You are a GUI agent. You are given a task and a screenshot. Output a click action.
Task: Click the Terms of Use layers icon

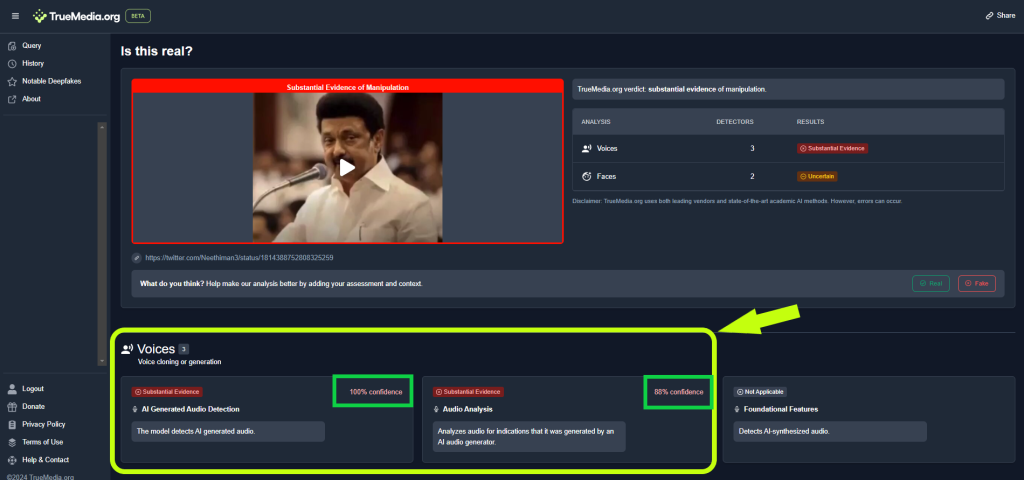12,442
